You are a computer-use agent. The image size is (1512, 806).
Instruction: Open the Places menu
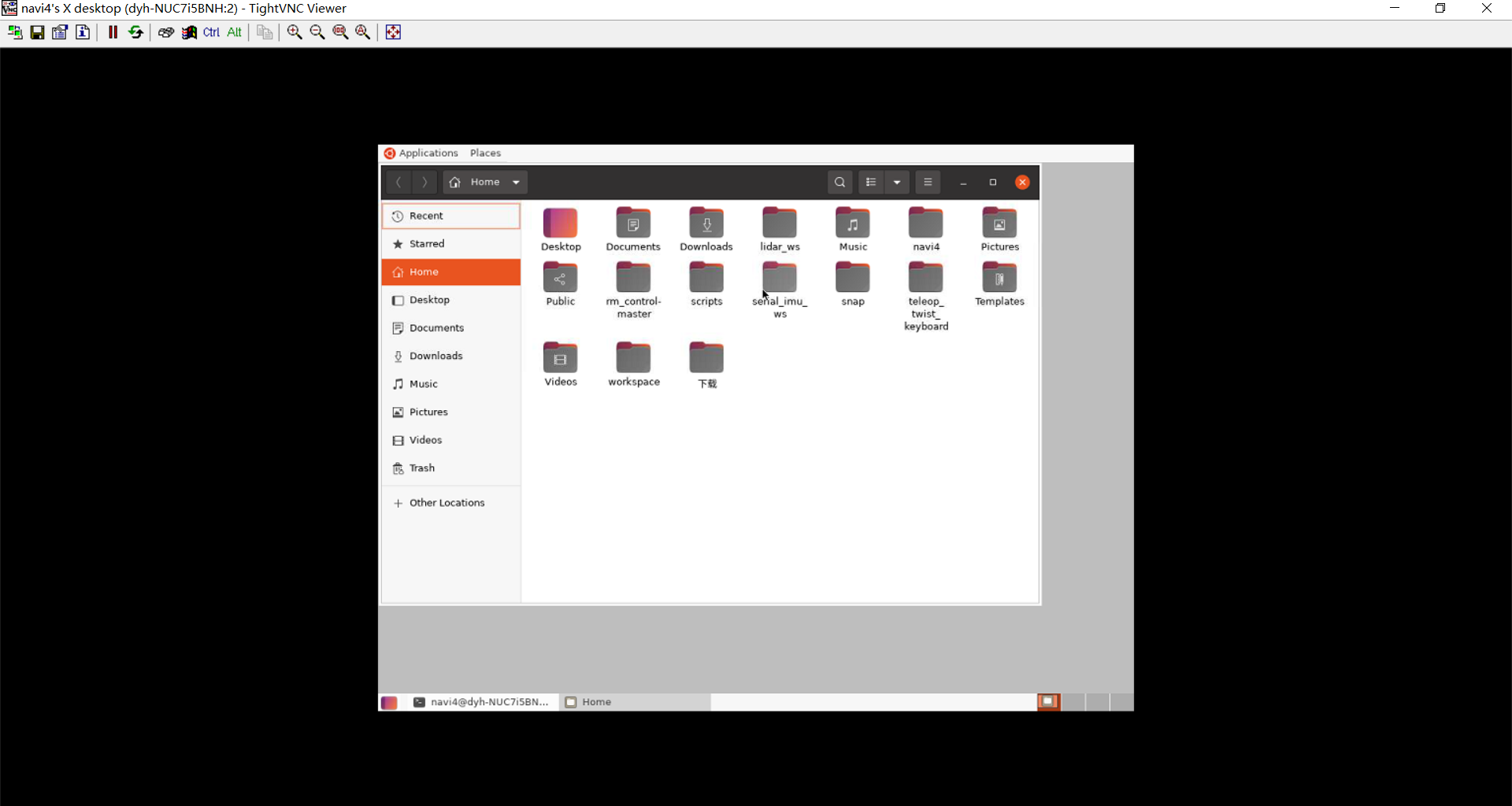[x=486, y=153]
